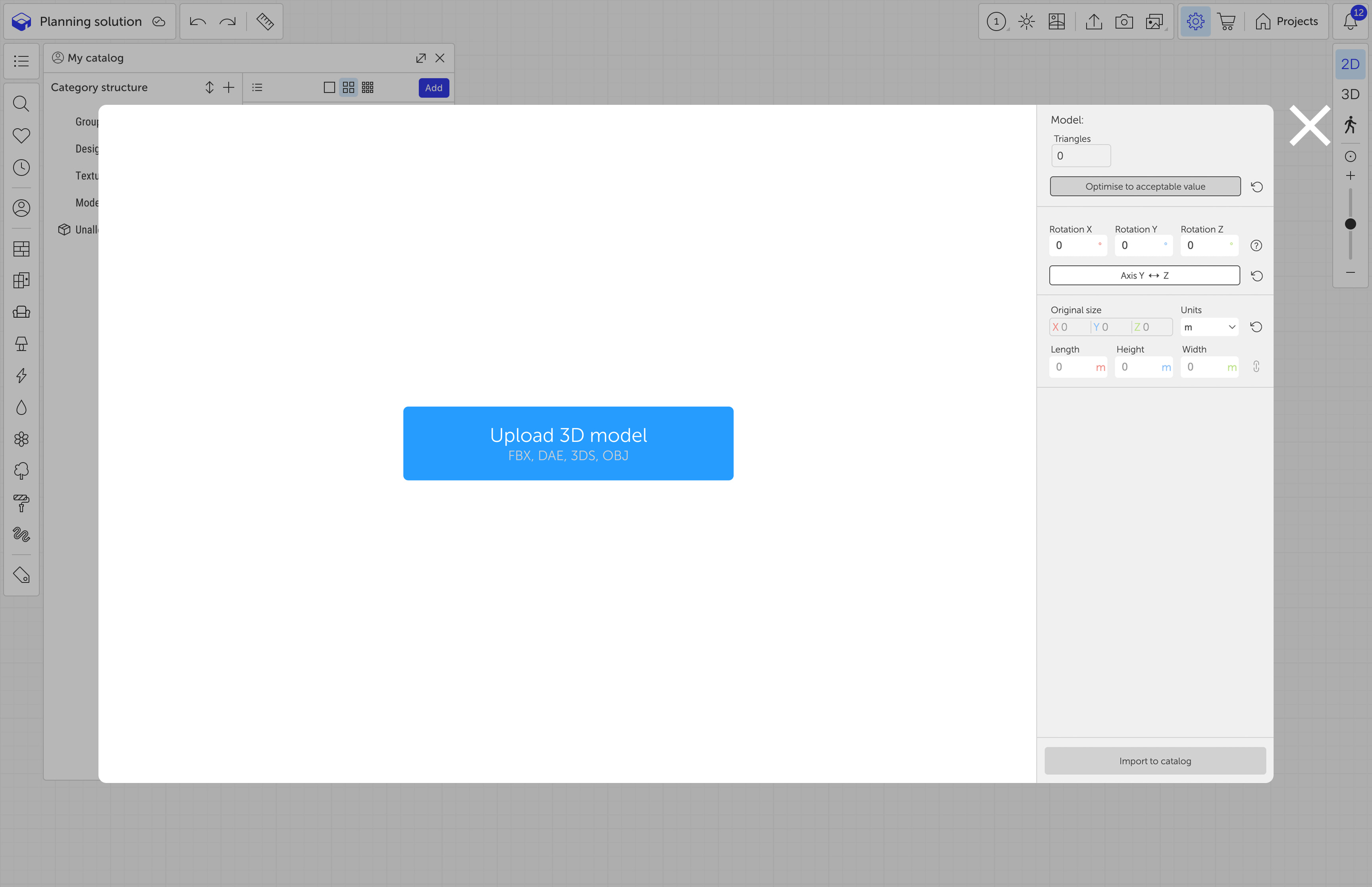
Task: Open the list sorting menu icon
Action: pyautogui.click(x=257, y=87)
